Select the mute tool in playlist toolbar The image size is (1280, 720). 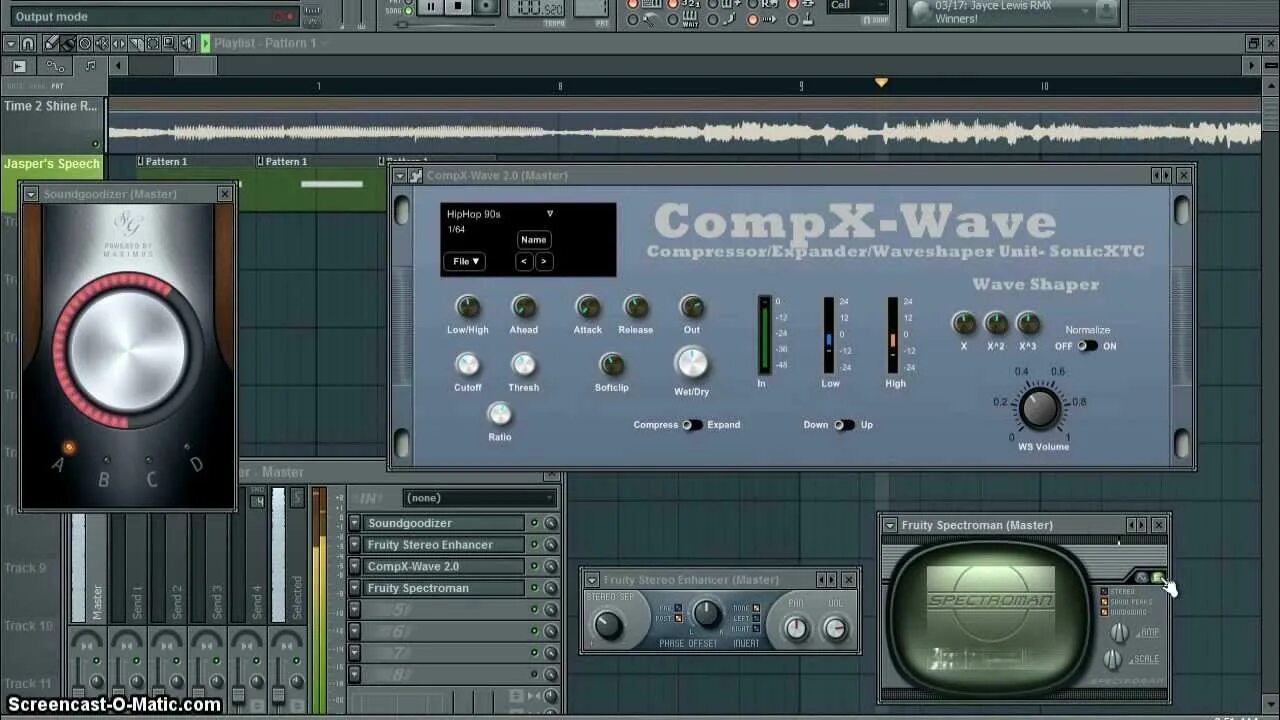coord(102,43)
